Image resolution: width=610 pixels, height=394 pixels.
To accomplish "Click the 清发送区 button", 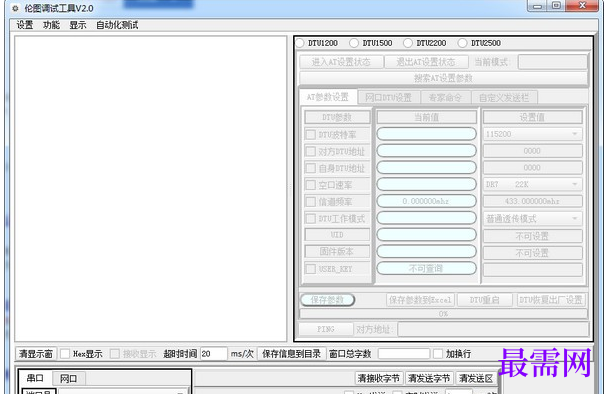I will [476, 378].
